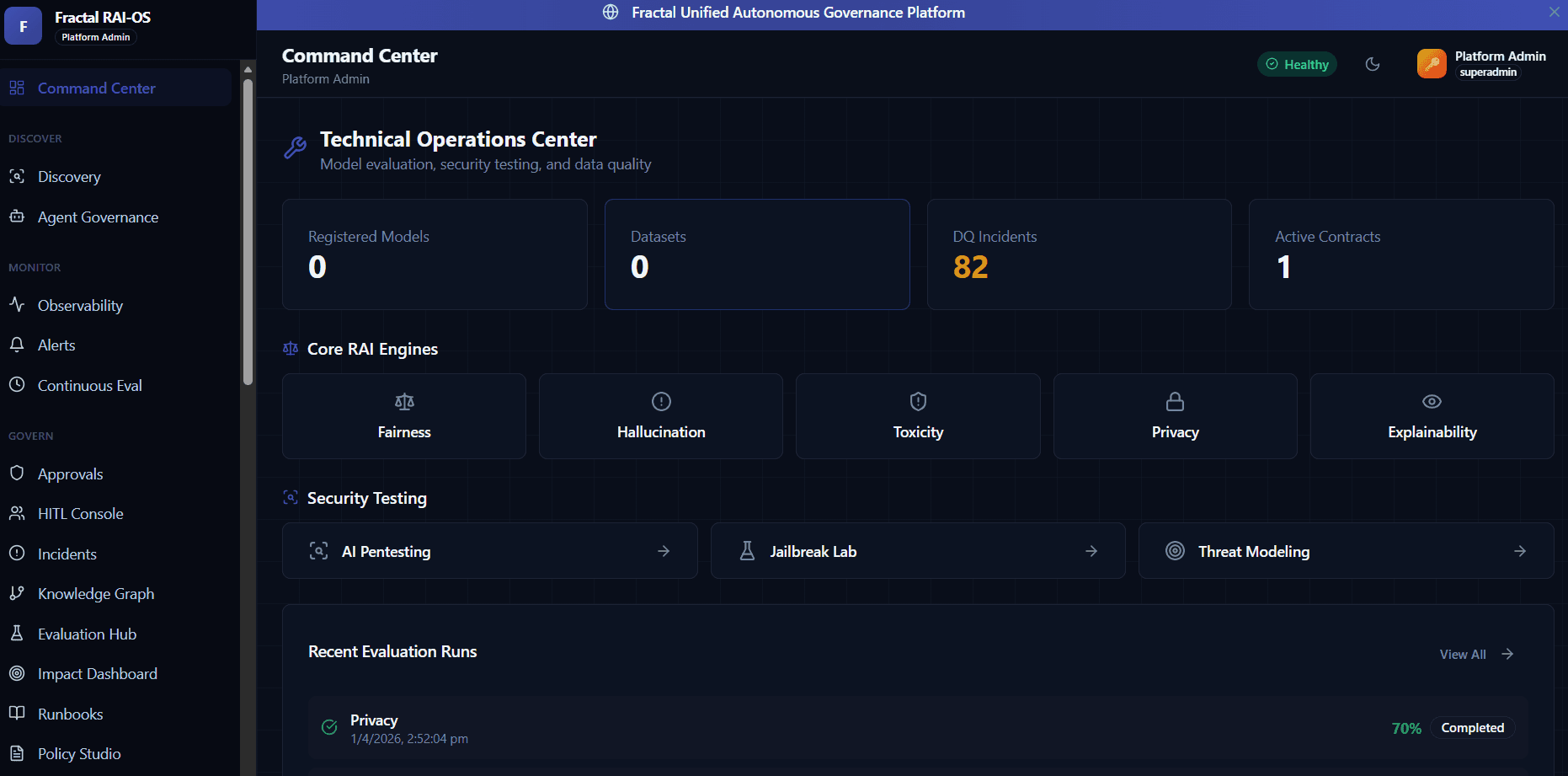
Task: Click the Jailbreak Lab flask icon
Action: [x=747, y=551]
